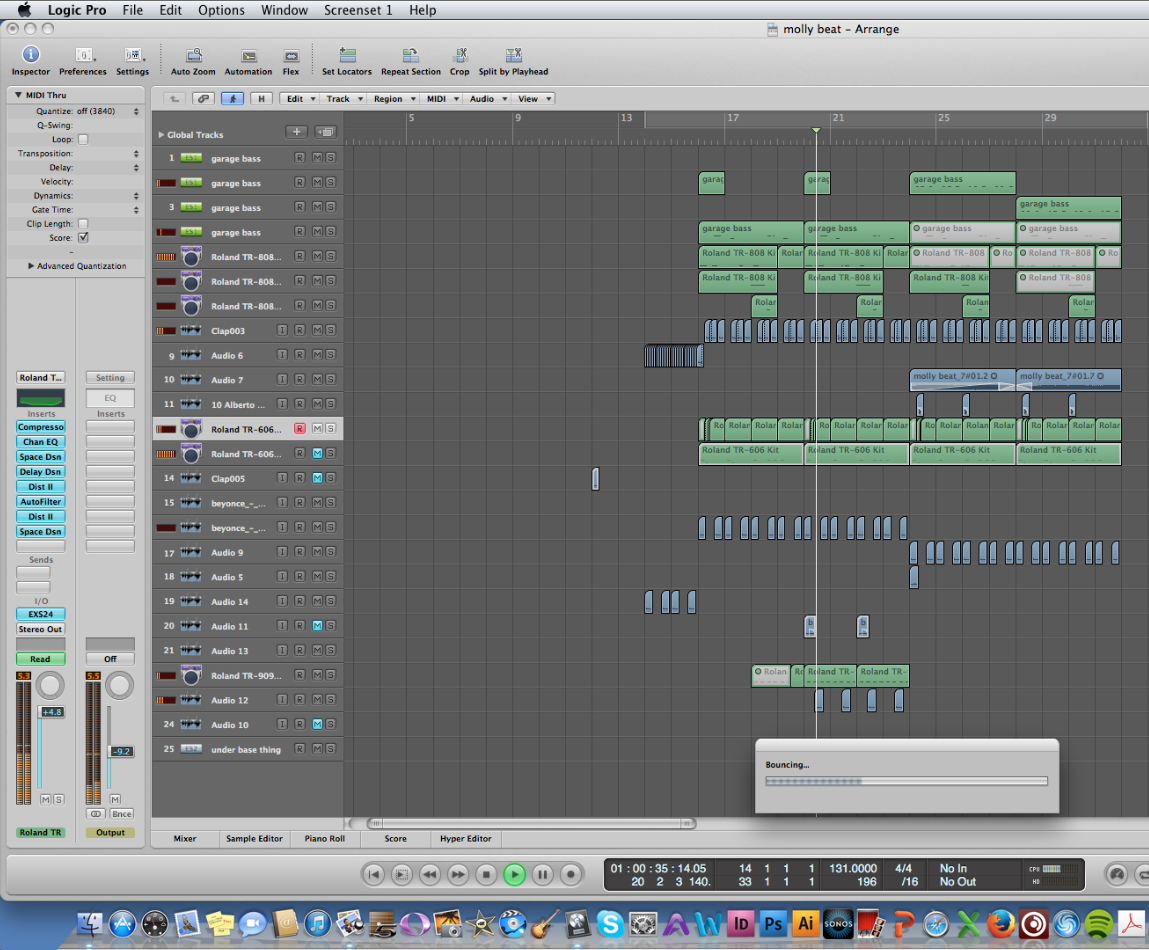Viewport: 1149px width, 950px height.
Task: Open the Edit local menu dropdown
Action: (x=299, y=98)
